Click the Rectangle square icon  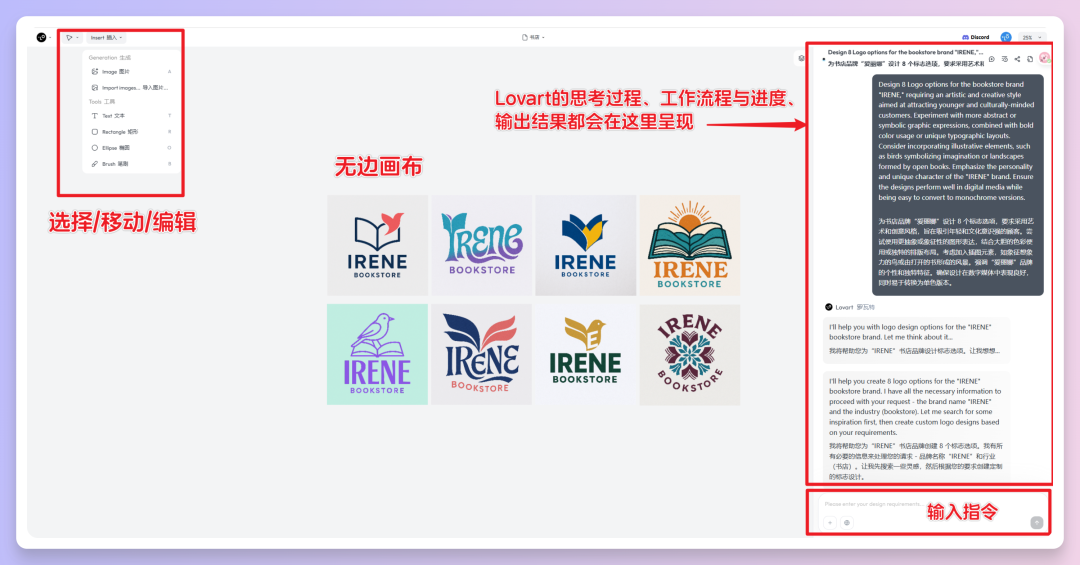click(x=94, y=132)
